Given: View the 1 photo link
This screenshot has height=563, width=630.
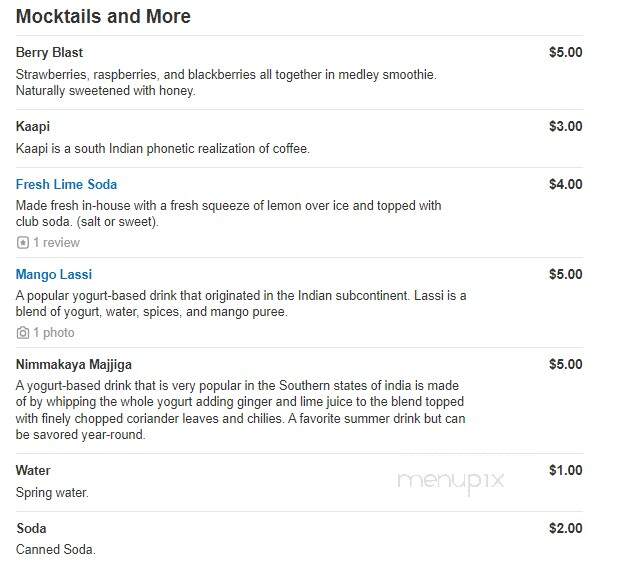Looking at the screenshot, I should [54, 333].
